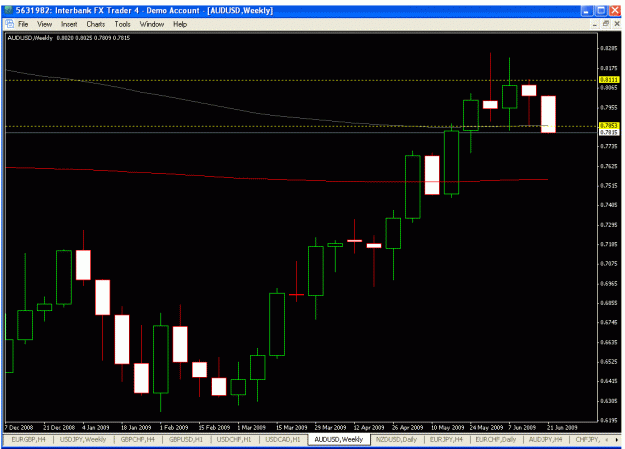Switch to the NZDUSD,Daily chart tab

click(x=396, y=439)
